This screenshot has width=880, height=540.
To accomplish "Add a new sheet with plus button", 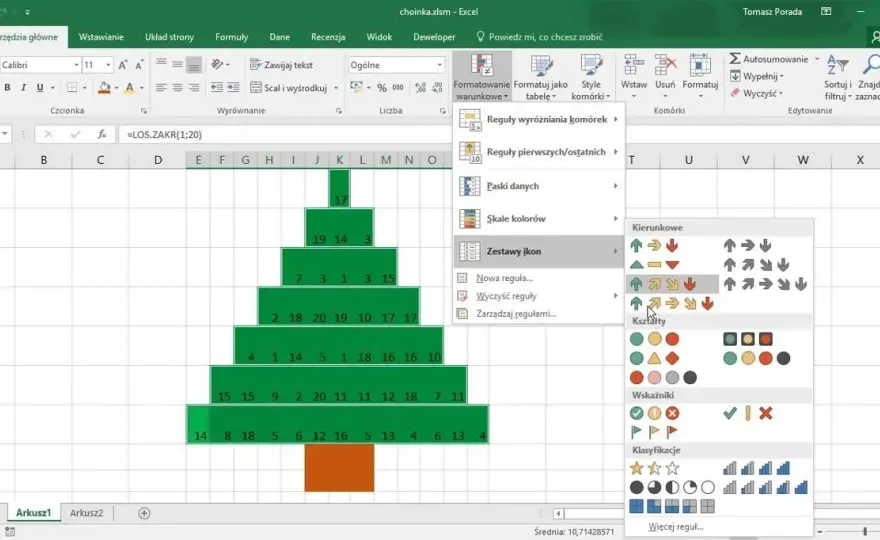I will click(144, 513).
